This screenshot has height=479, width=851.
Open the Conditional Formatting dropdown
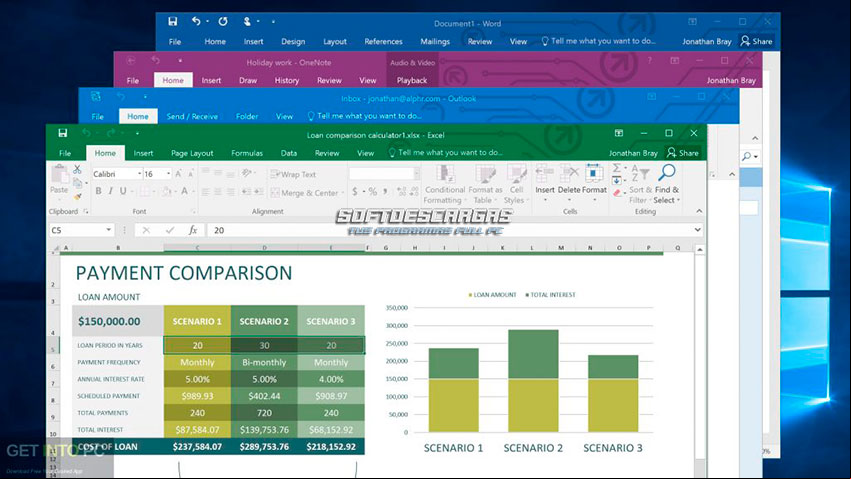click(x=445, y=185)
